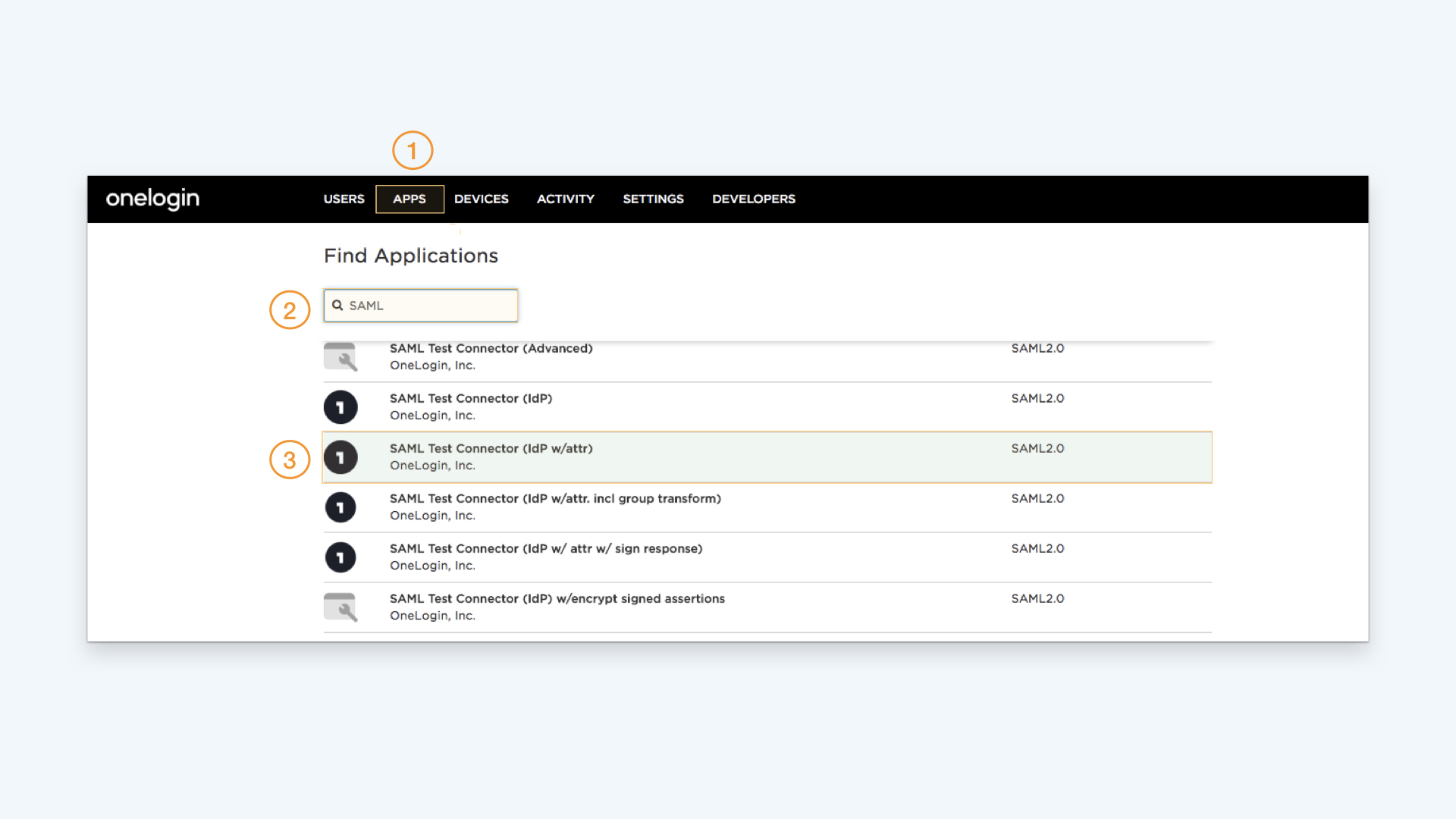
Task: Click icon for connector incl group transform
Action: [340, 507]
